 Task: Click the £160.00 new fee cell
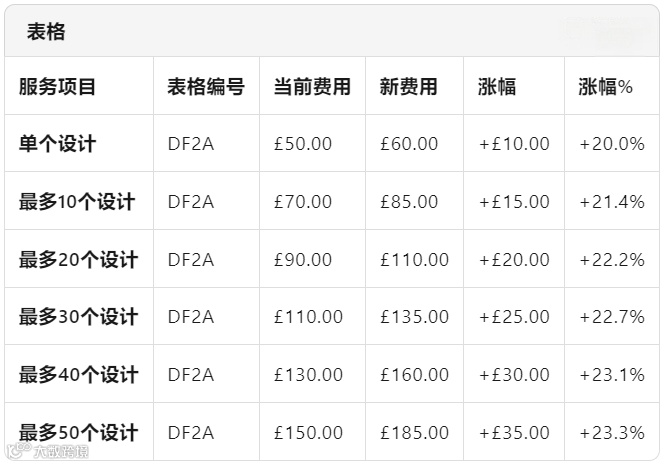pos(414,375)
